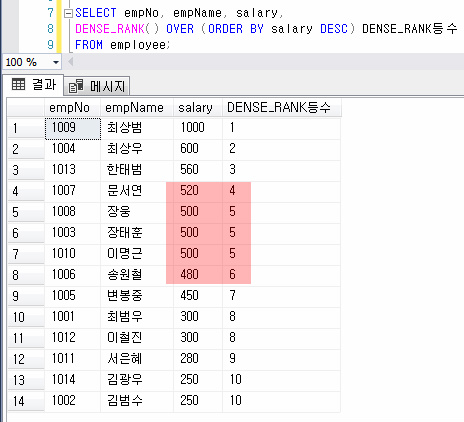Click the DENSE_RANK keyword in the query
Image resolution: width=464 pixels, height=422 pixels.
[x=110, y=29]
